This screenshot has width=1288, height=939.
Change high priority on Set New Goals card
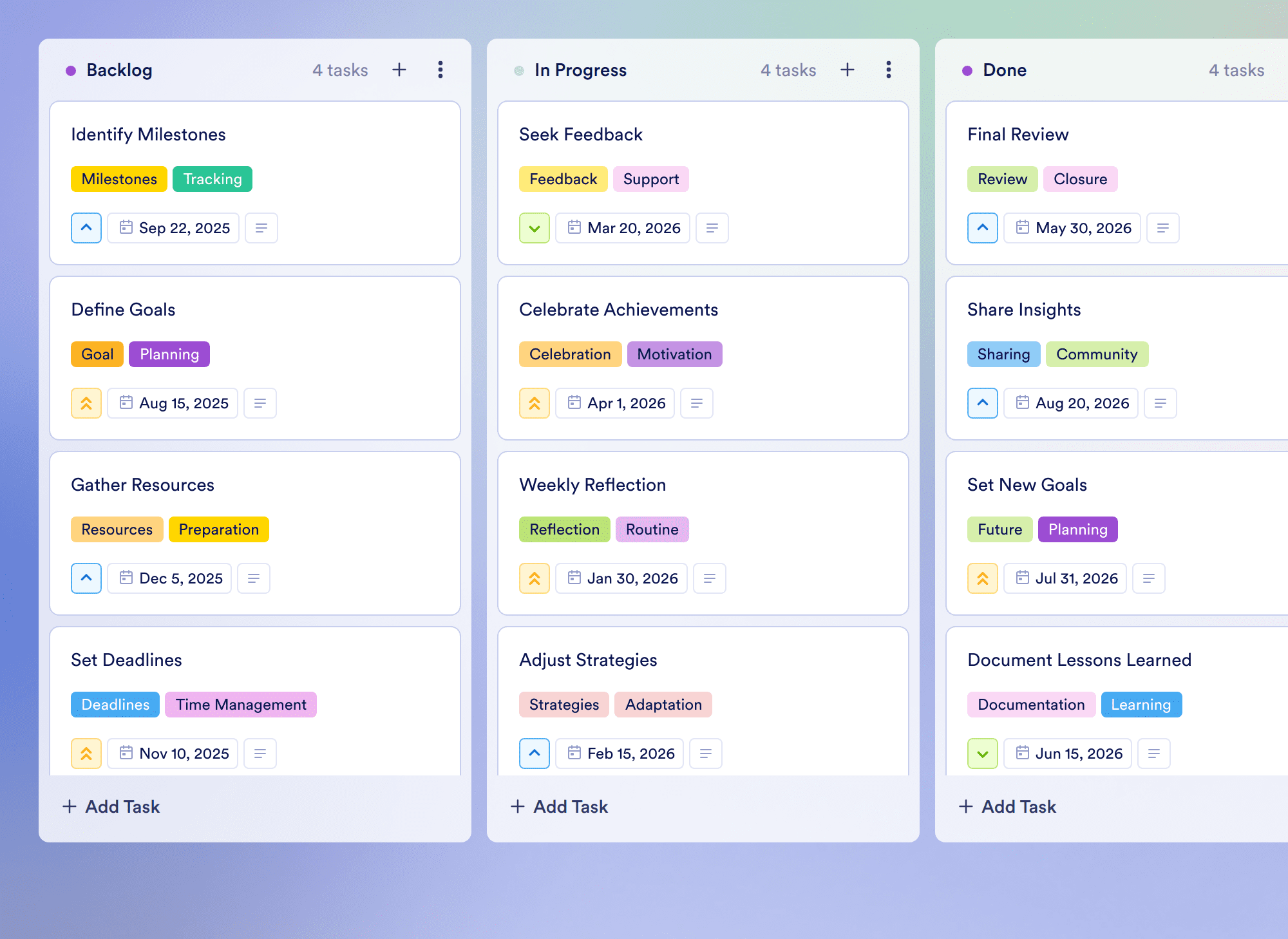coord(983,578)
